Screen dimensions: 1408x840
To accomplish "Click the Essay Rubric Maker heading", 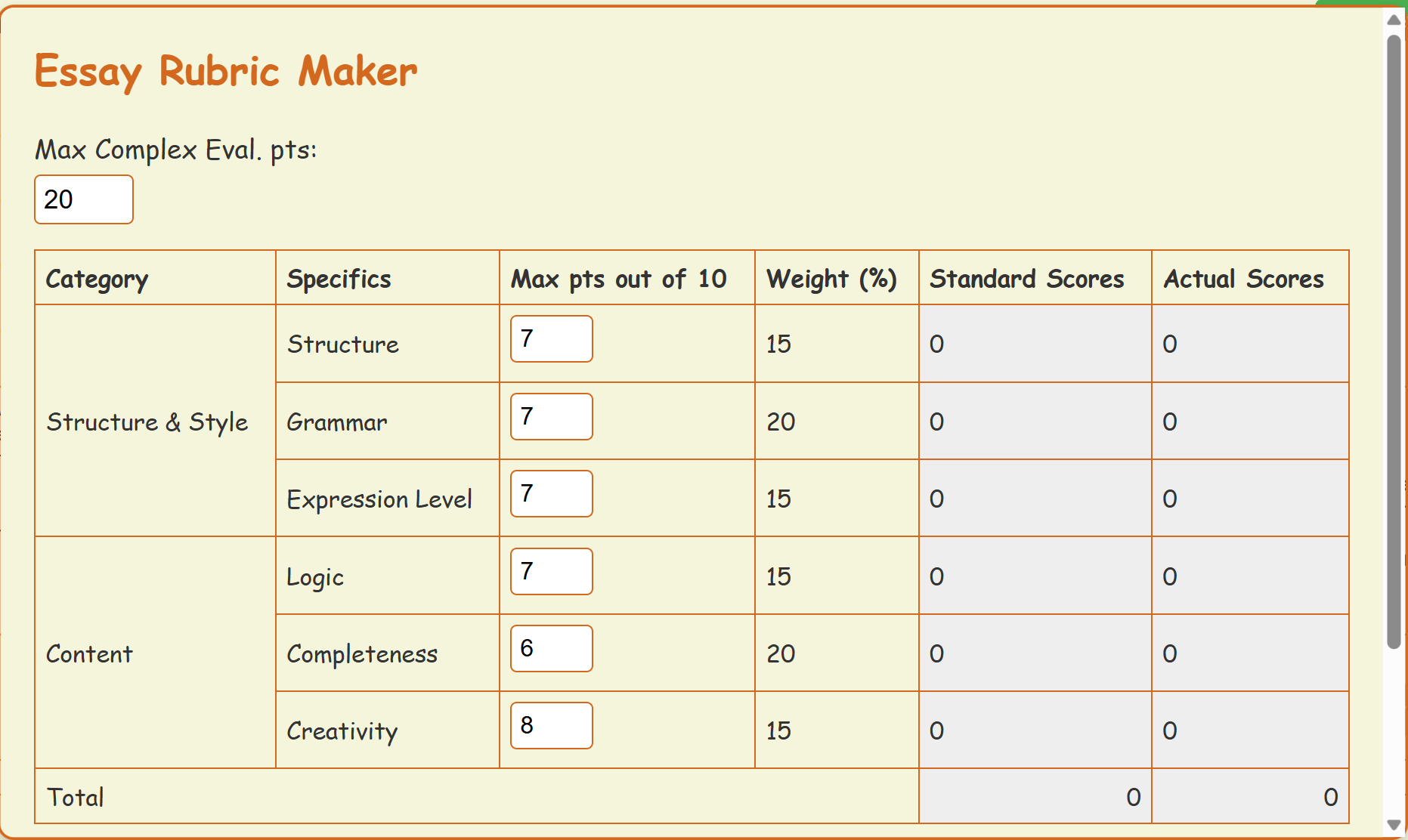I will click(x=226, y=72).
